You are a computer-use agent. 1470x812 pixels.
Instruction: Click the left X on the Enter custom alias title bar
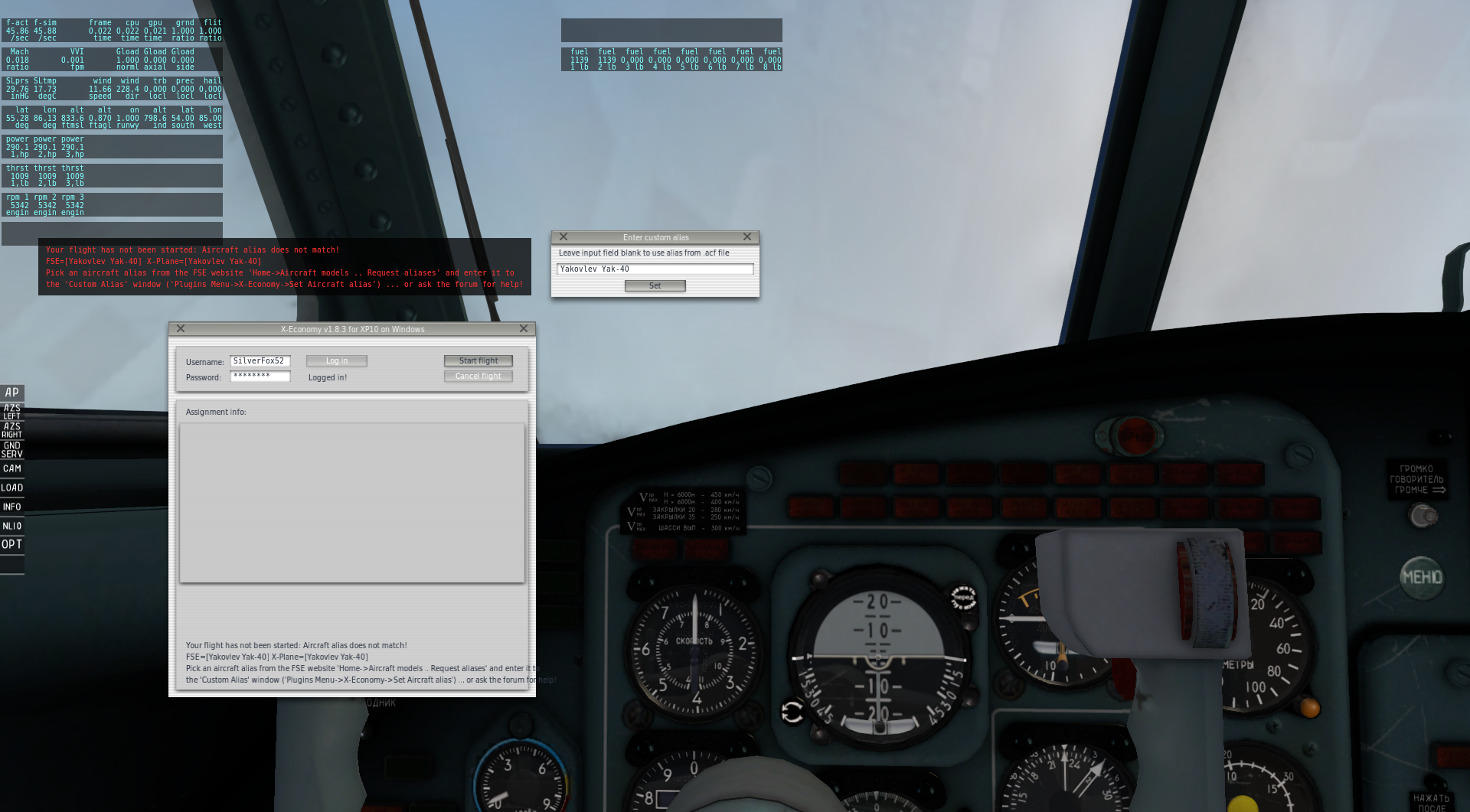pyautogui.click(x=563, y=236)
